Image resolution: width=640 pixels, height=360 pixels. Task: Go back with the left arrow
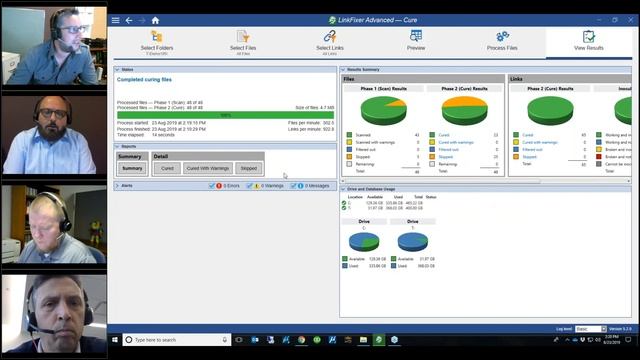coord(129,20)
